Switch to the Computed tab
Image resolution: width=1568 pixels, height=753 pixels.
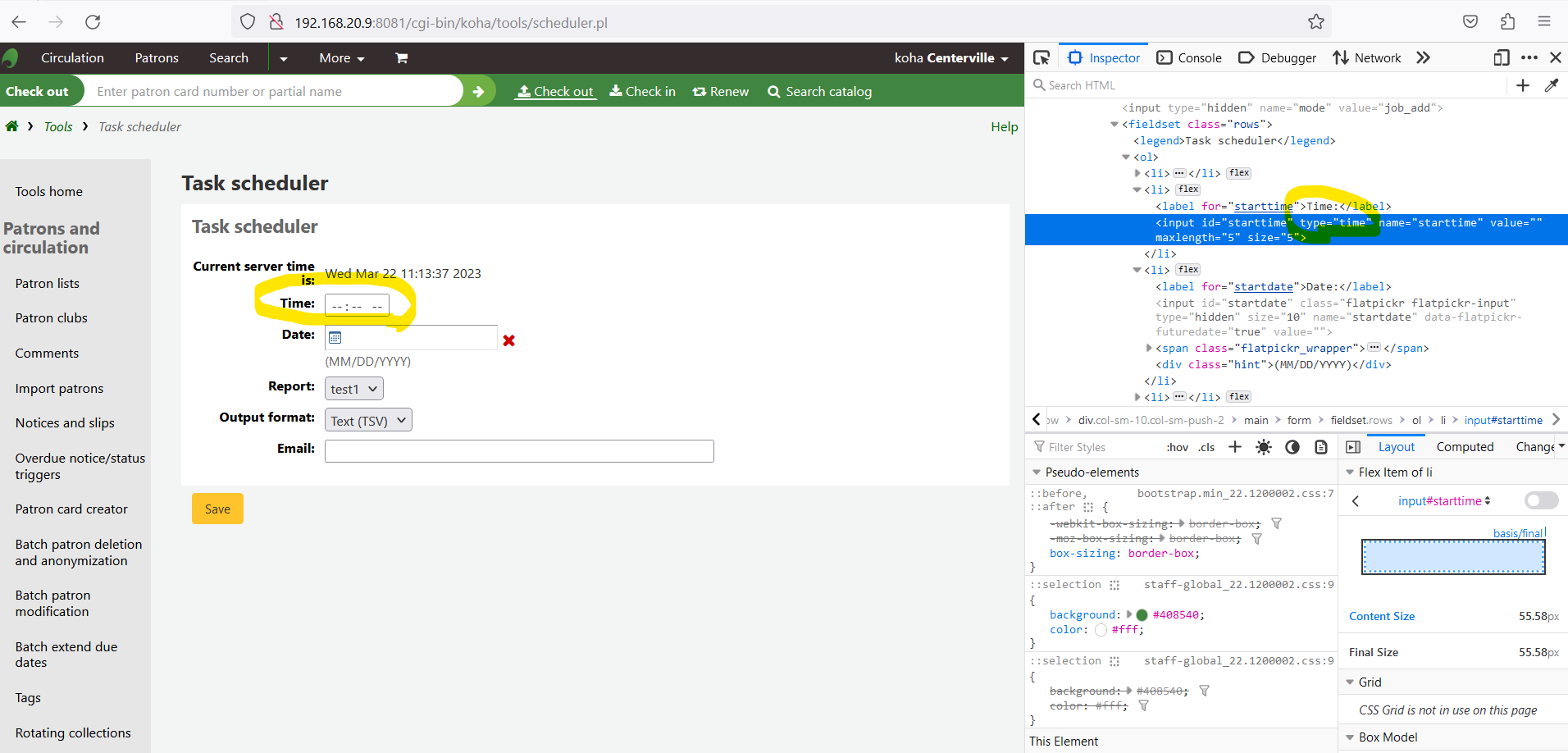(x=1465, y=447)
